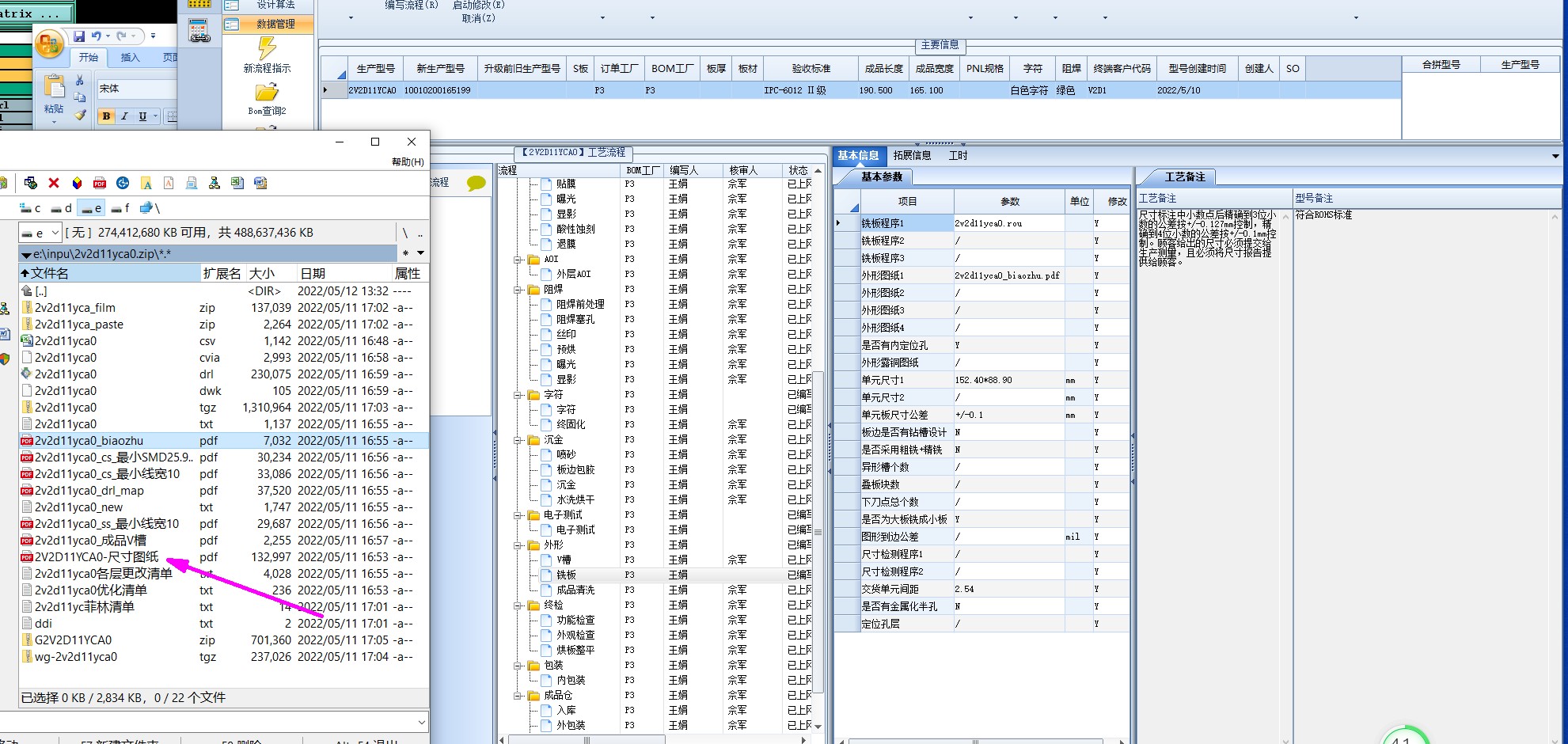Screen dimensions: 1568x744
Task: Click the round Office button
Action: [x=49, y=44]
